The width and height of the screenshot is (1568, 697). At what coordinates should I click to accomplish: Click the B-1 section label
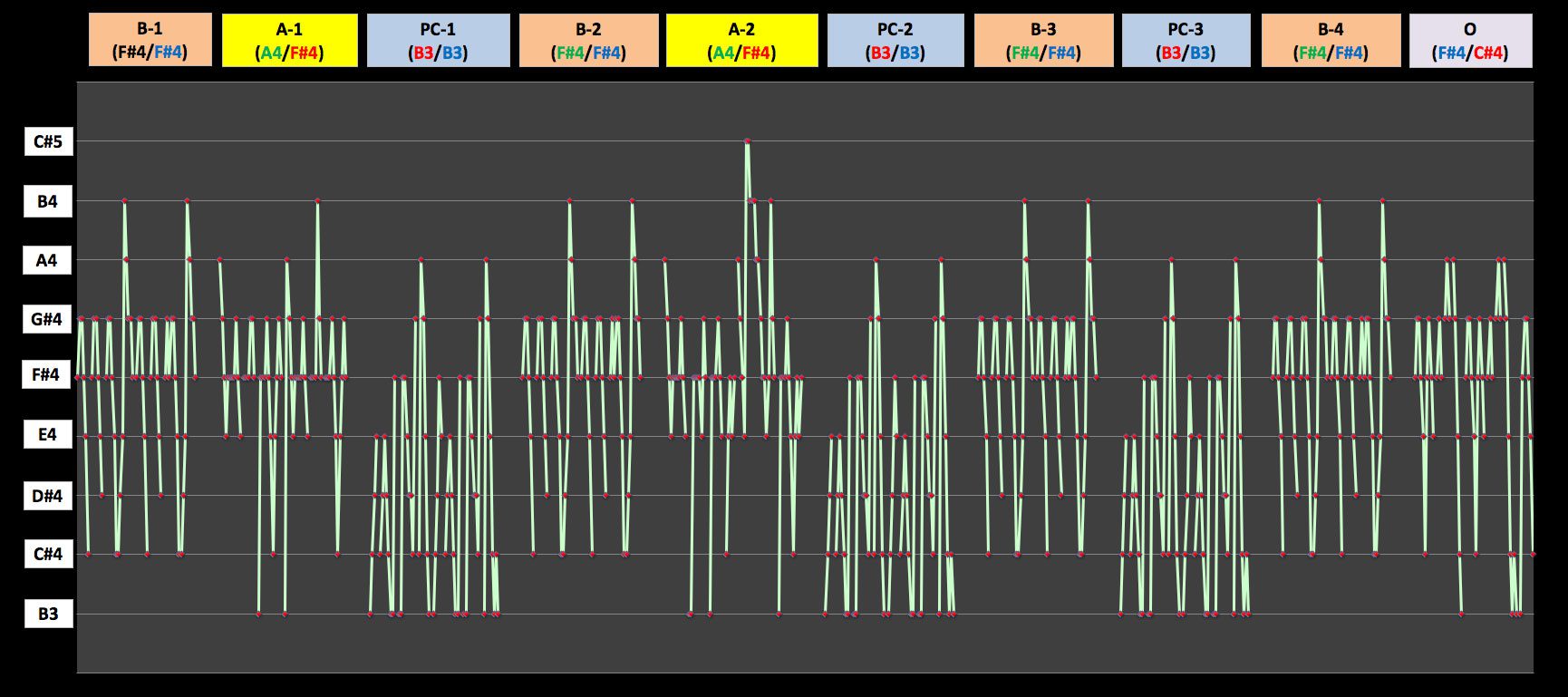click(x=150, y=40)
